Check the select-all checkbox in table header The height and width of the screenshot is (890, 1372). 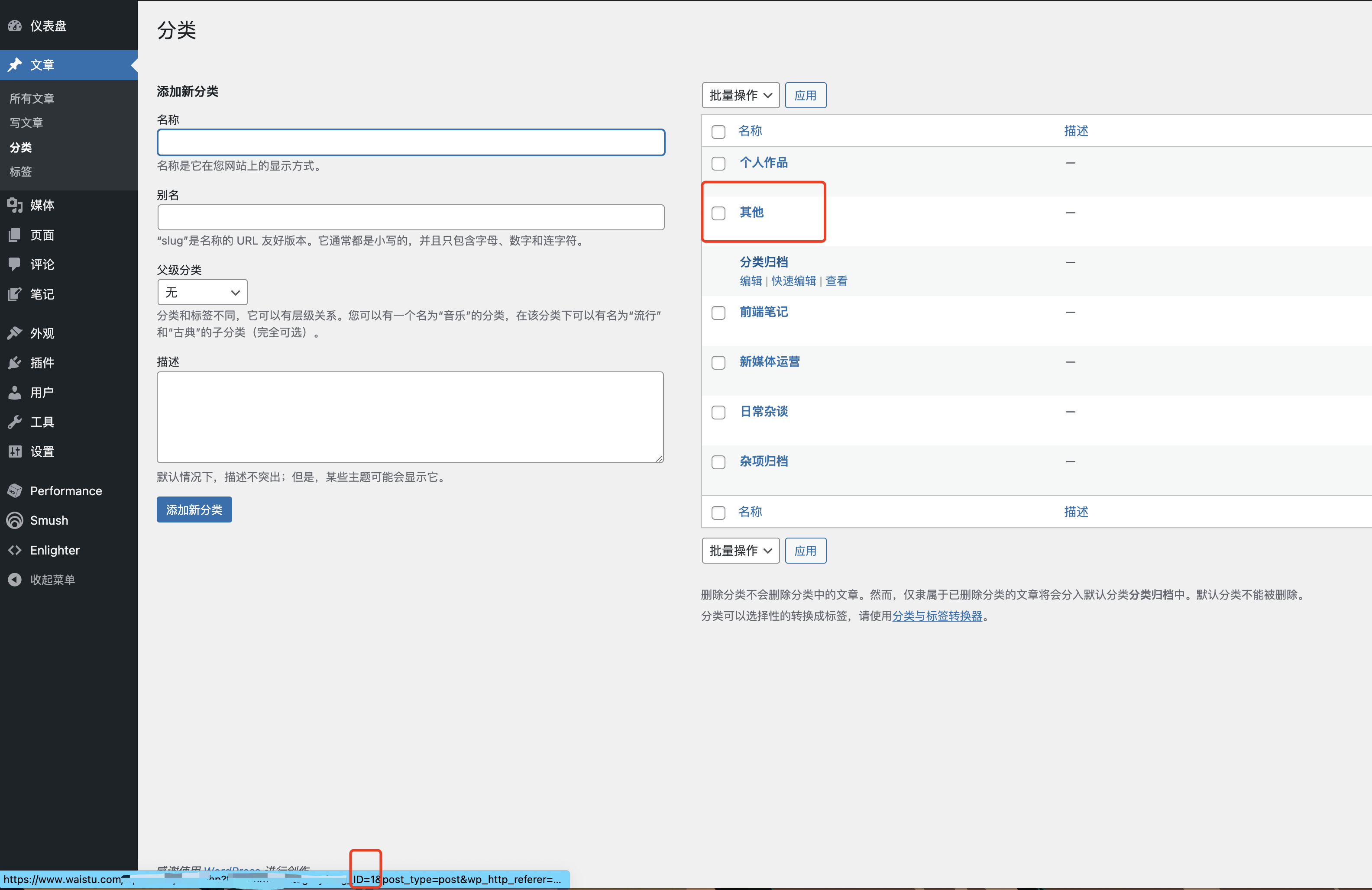coord(718,132)
